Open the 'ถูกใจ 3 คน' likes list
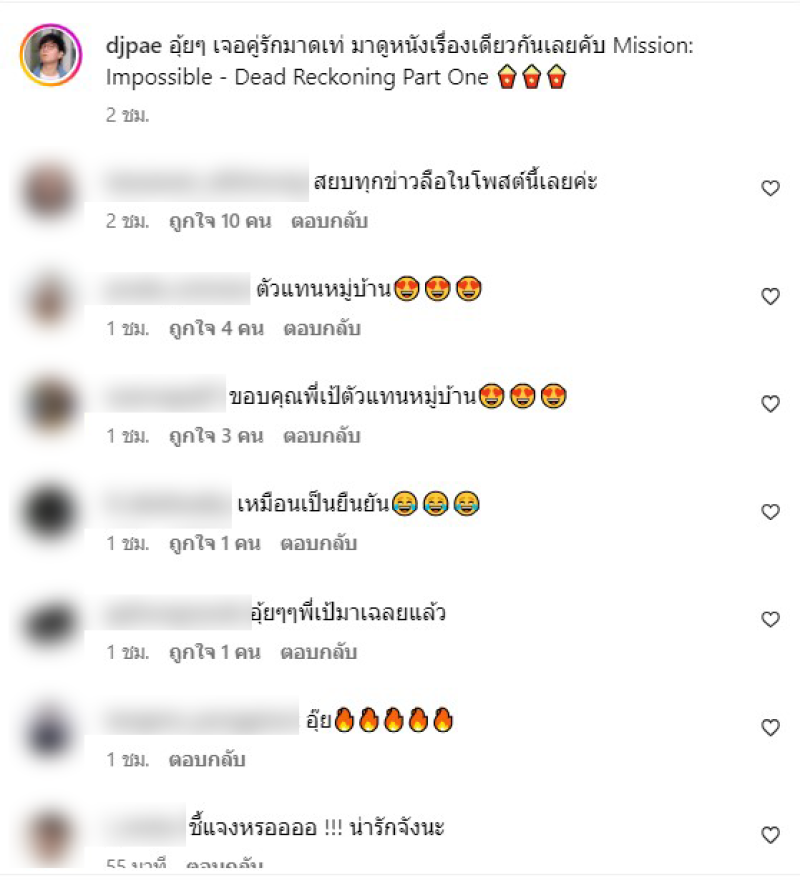 216,435
